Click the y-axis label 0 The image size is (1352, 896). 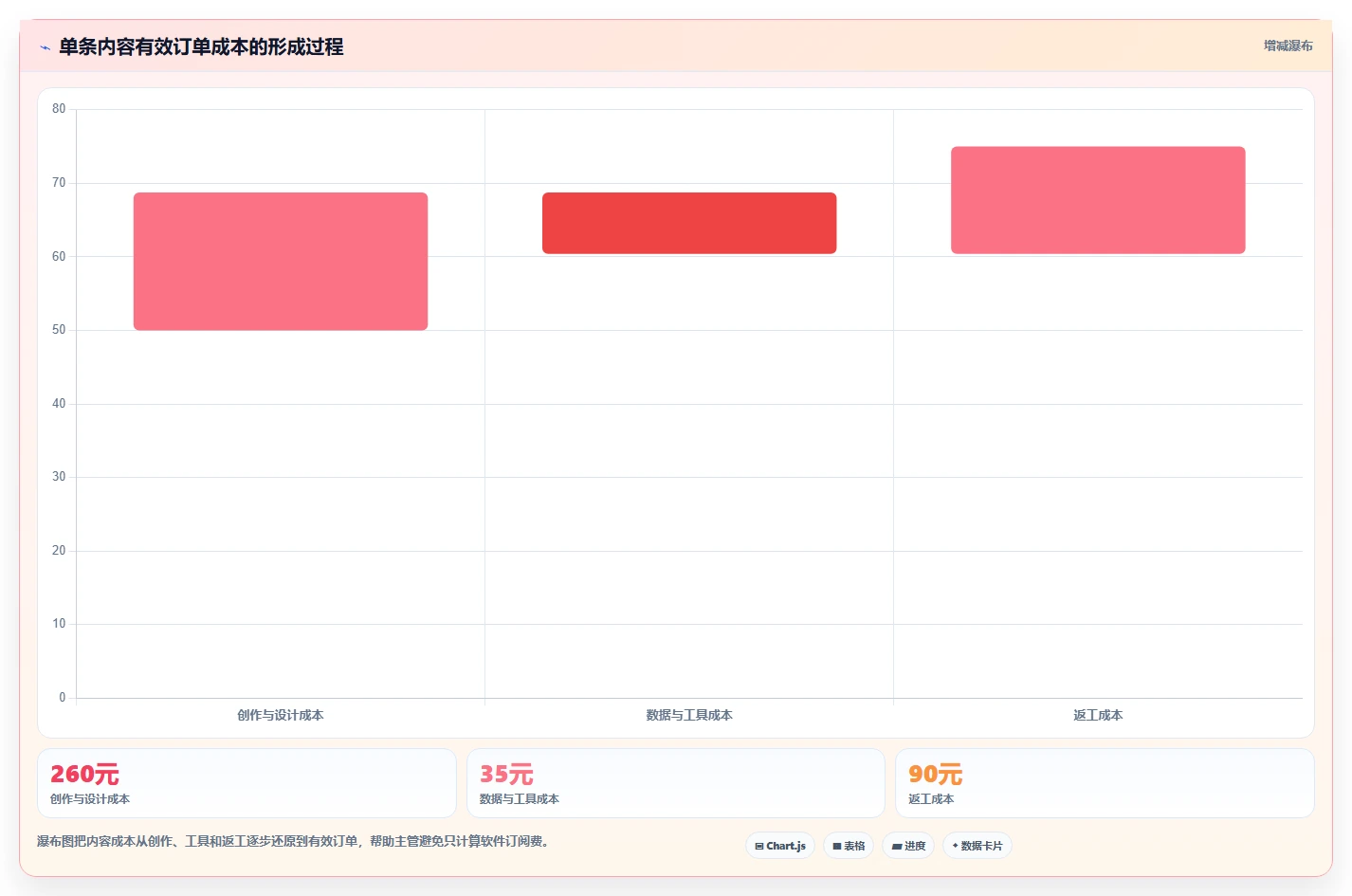tap(63, 698)
